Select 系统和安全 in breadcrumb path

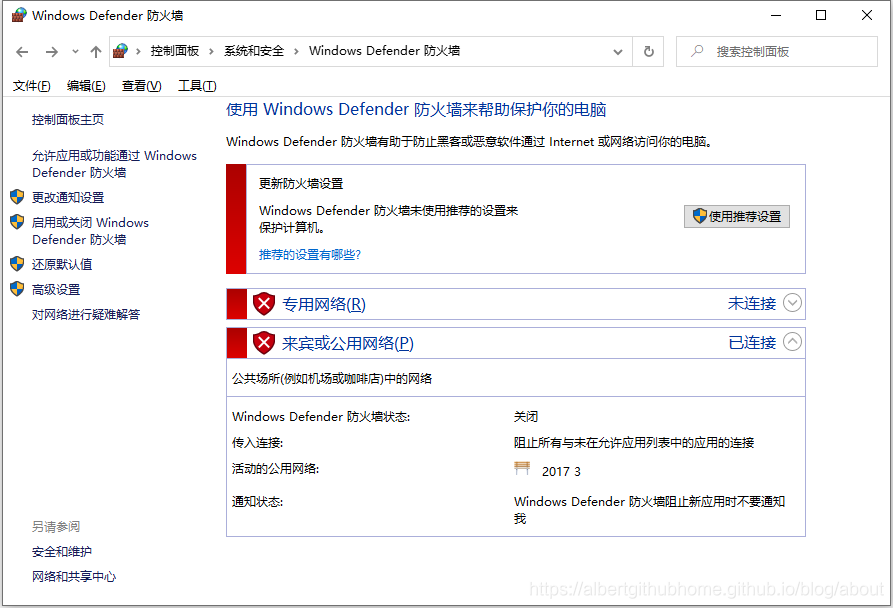[x=254, y=51]
